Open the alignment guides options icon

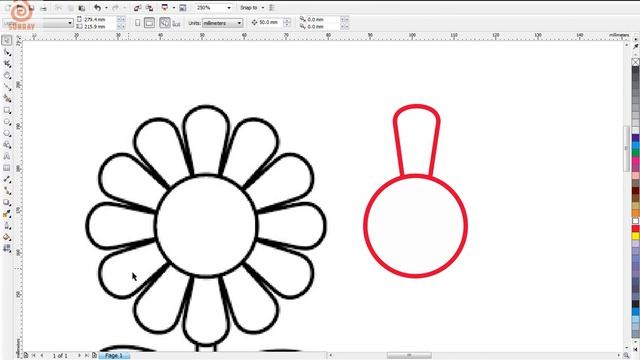[272, 7]
